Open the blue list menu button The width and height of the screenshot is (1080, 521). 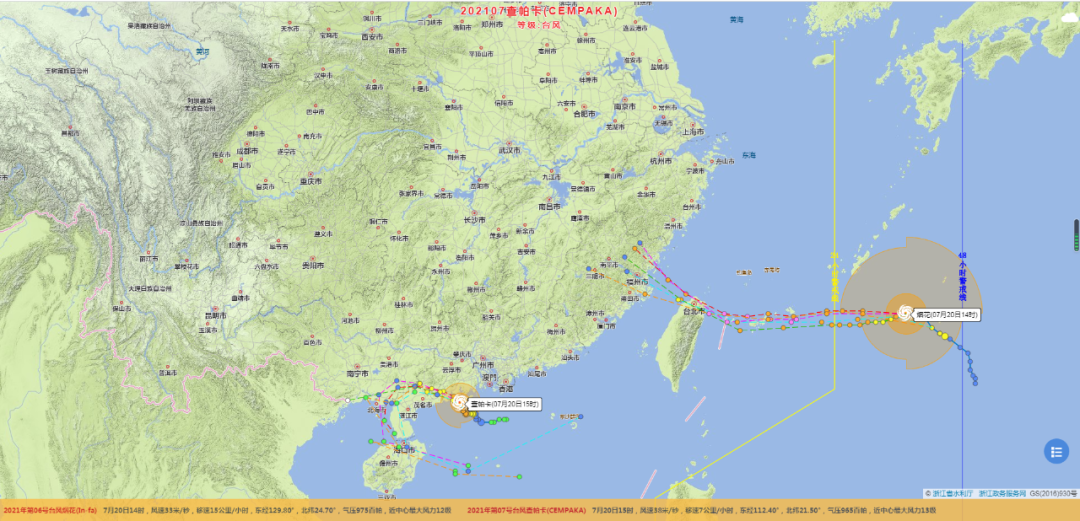click(1056, 451)
